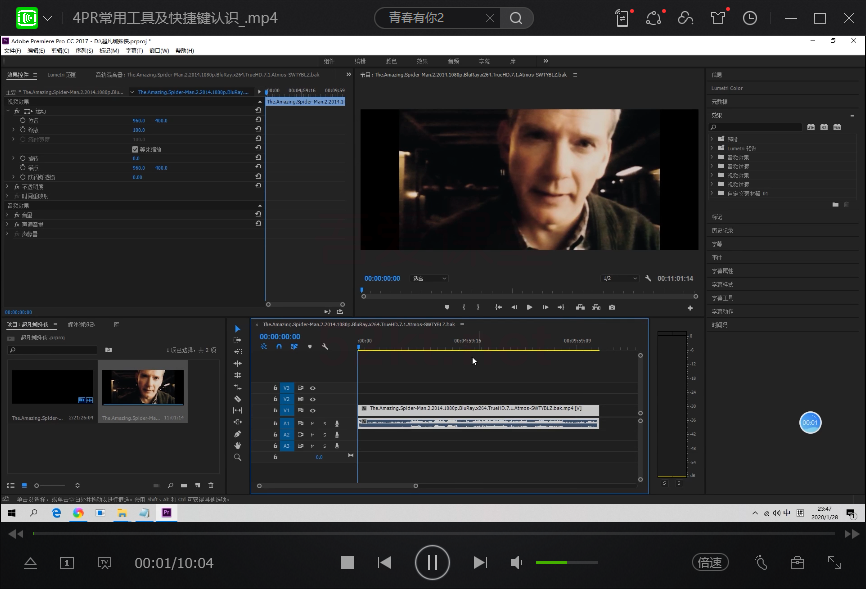The height and width of the screenshot is (589, 866).
Task: Toggle the timeline snap magnet
Action: 279,346
